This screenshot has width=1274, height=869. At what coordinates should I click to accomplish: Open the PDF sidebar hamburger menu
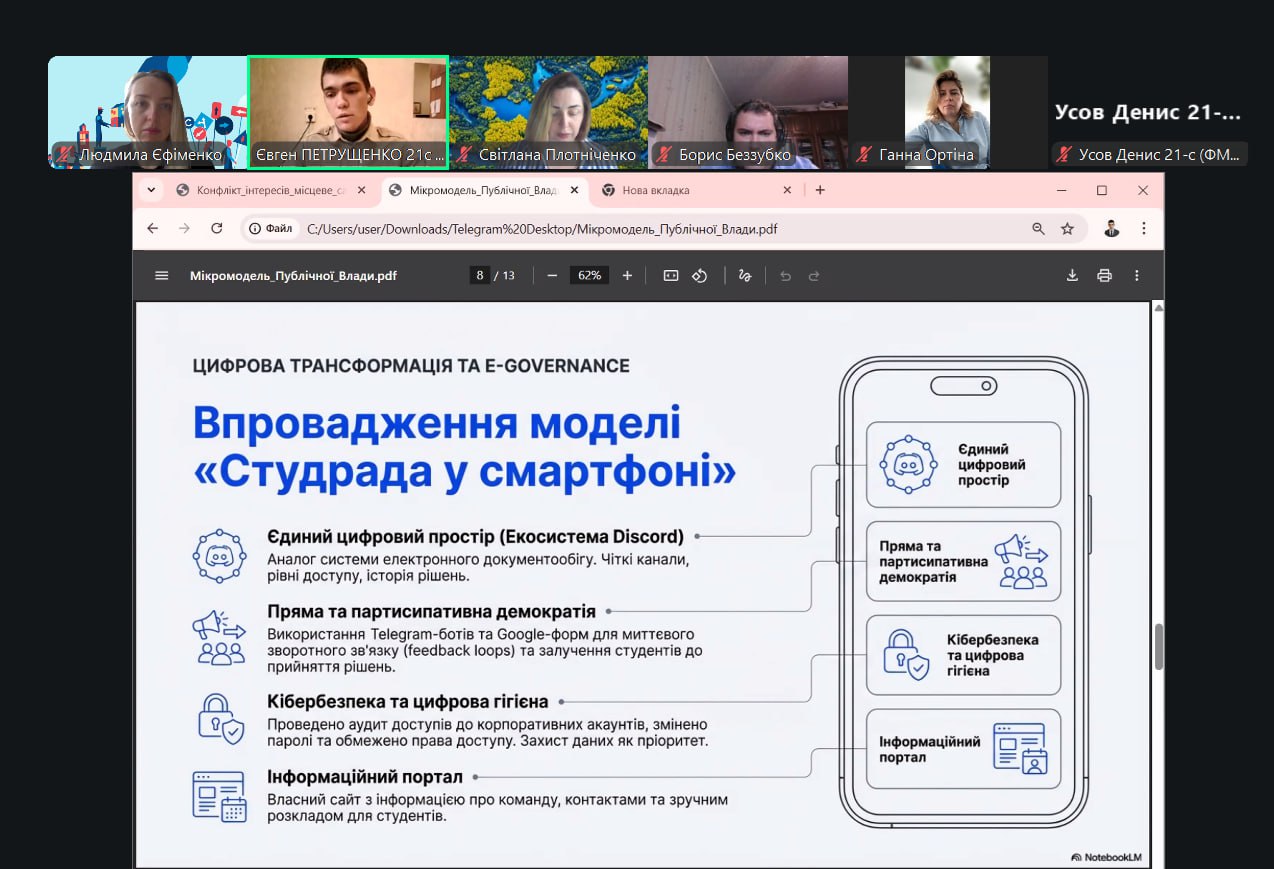(162, 276)
